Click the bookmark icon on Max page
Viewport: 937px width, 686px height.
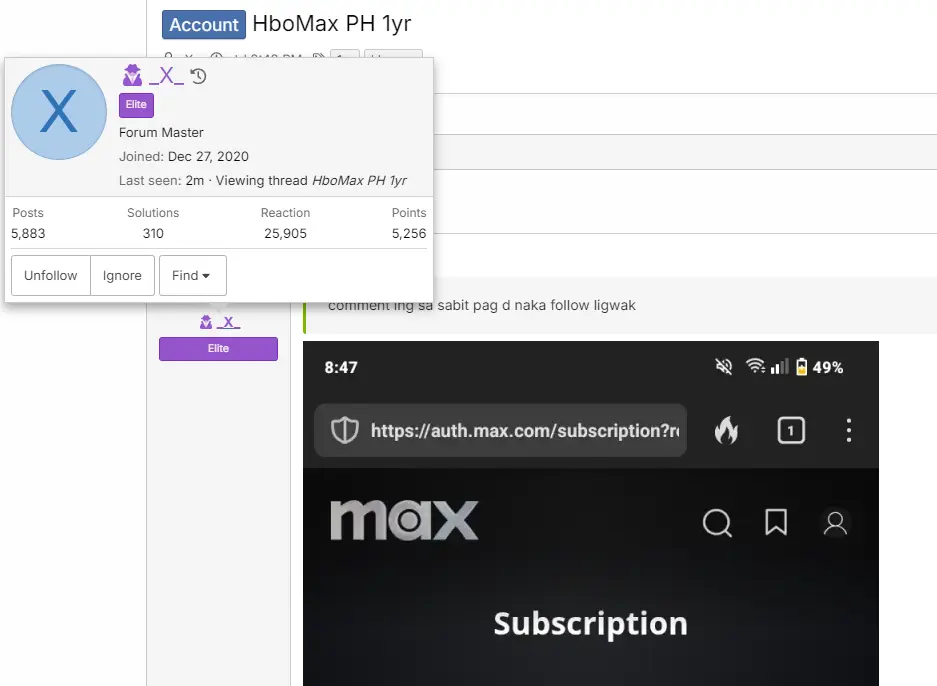(776, 522)
